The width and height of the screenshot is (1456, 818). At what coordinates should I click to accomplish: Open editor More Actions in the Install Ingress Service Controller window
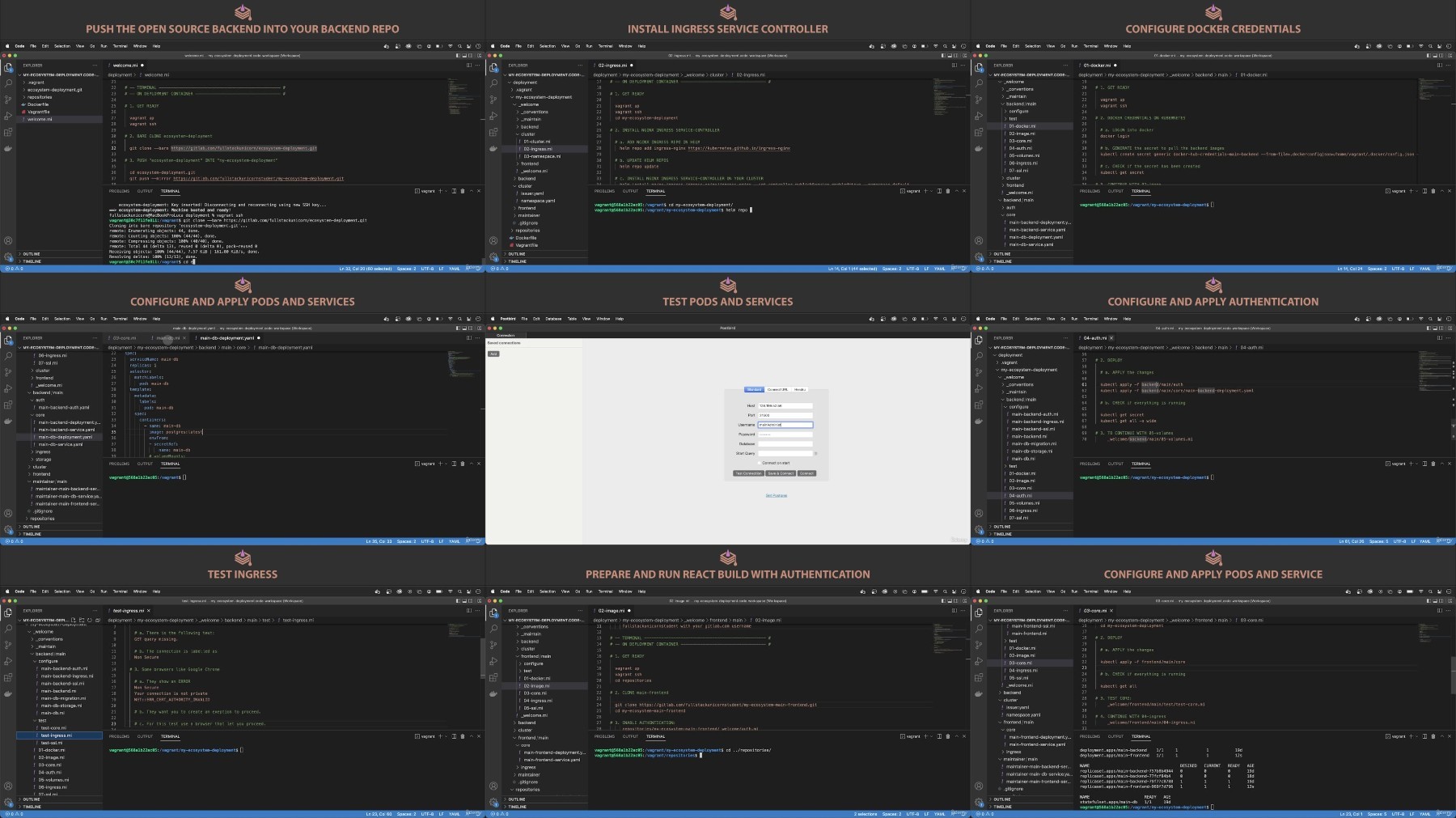pyautogui.click(x=963, y=65)
